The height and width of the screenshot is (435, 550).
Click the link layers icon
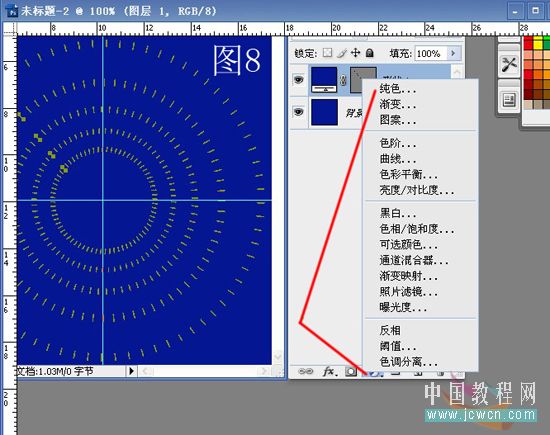[305, 371]
